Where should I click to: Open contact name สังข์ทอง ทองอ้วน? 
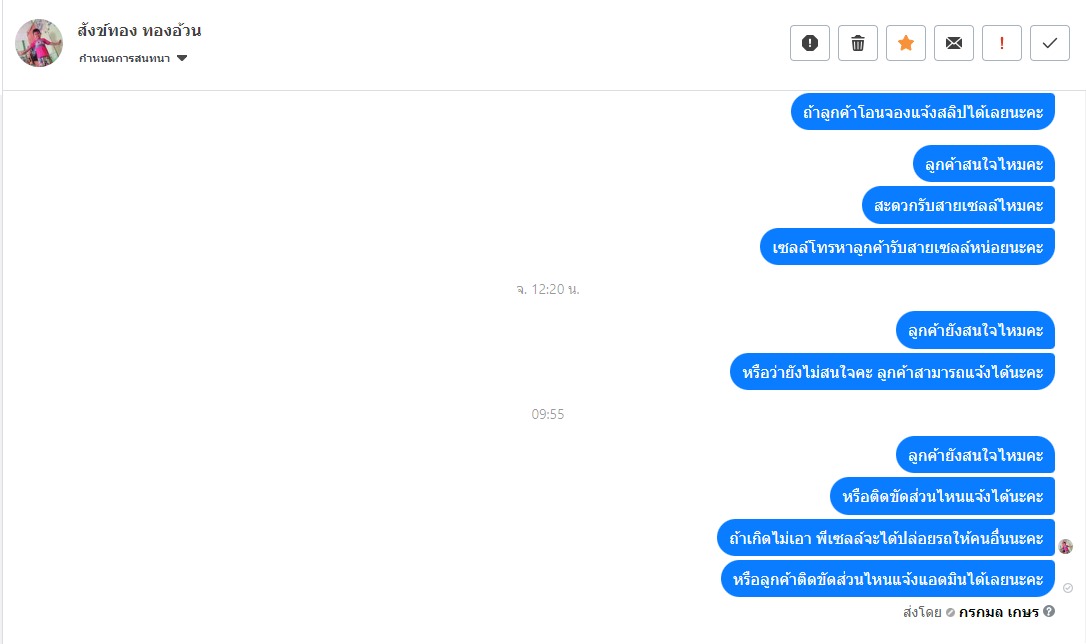(139, 30)
